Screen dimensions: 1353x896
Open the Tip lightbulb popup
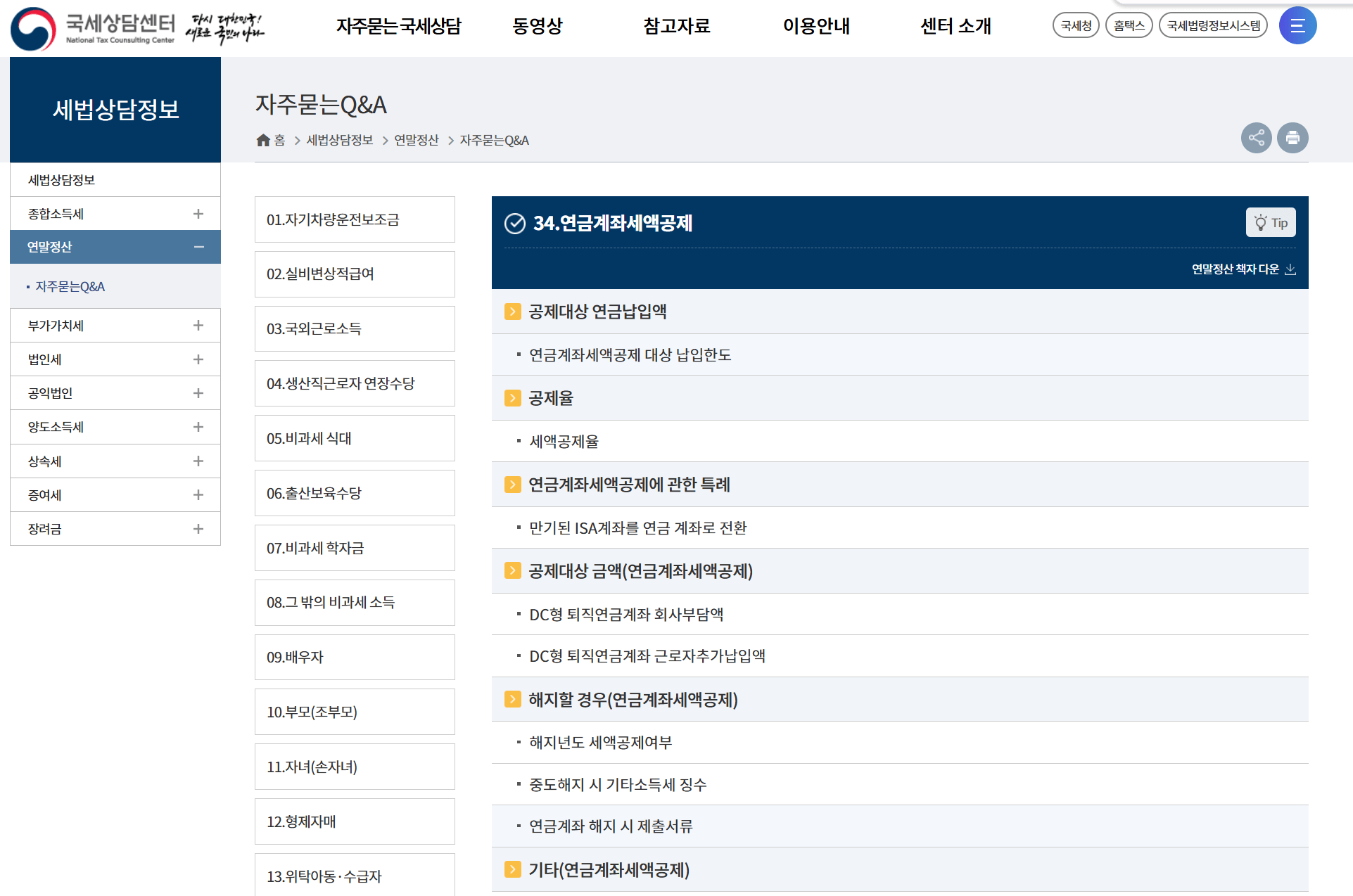(x=1271, y=222)
